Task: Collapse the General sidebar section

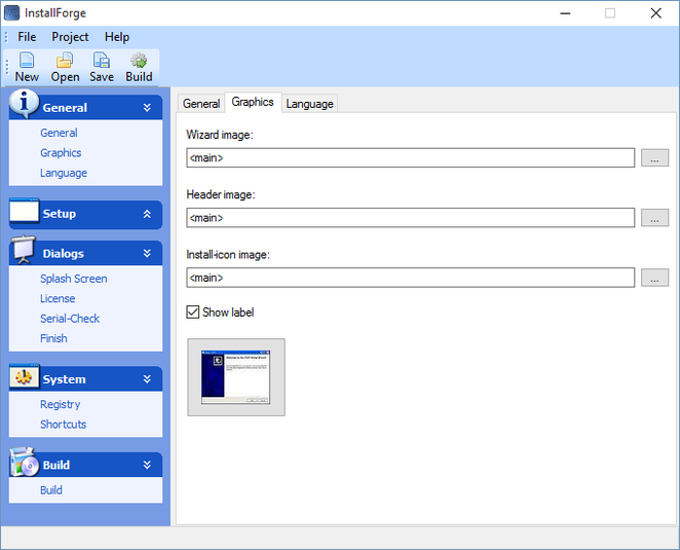Action: pyautogui.click(x=147, y=108)
